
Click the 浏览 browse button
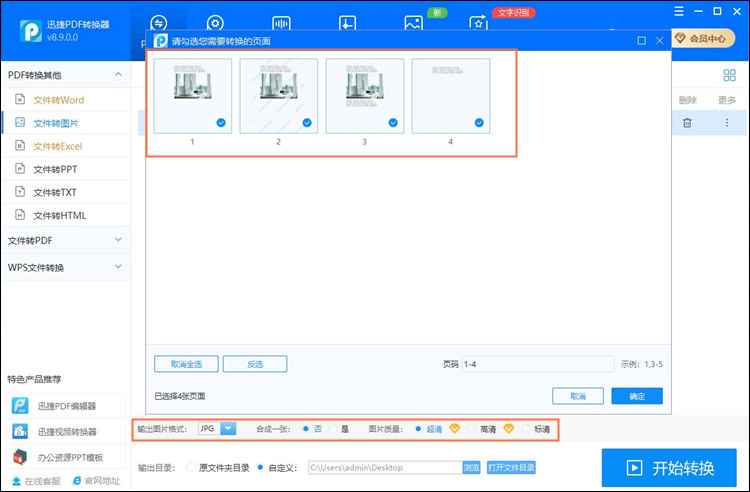(471, 468)
